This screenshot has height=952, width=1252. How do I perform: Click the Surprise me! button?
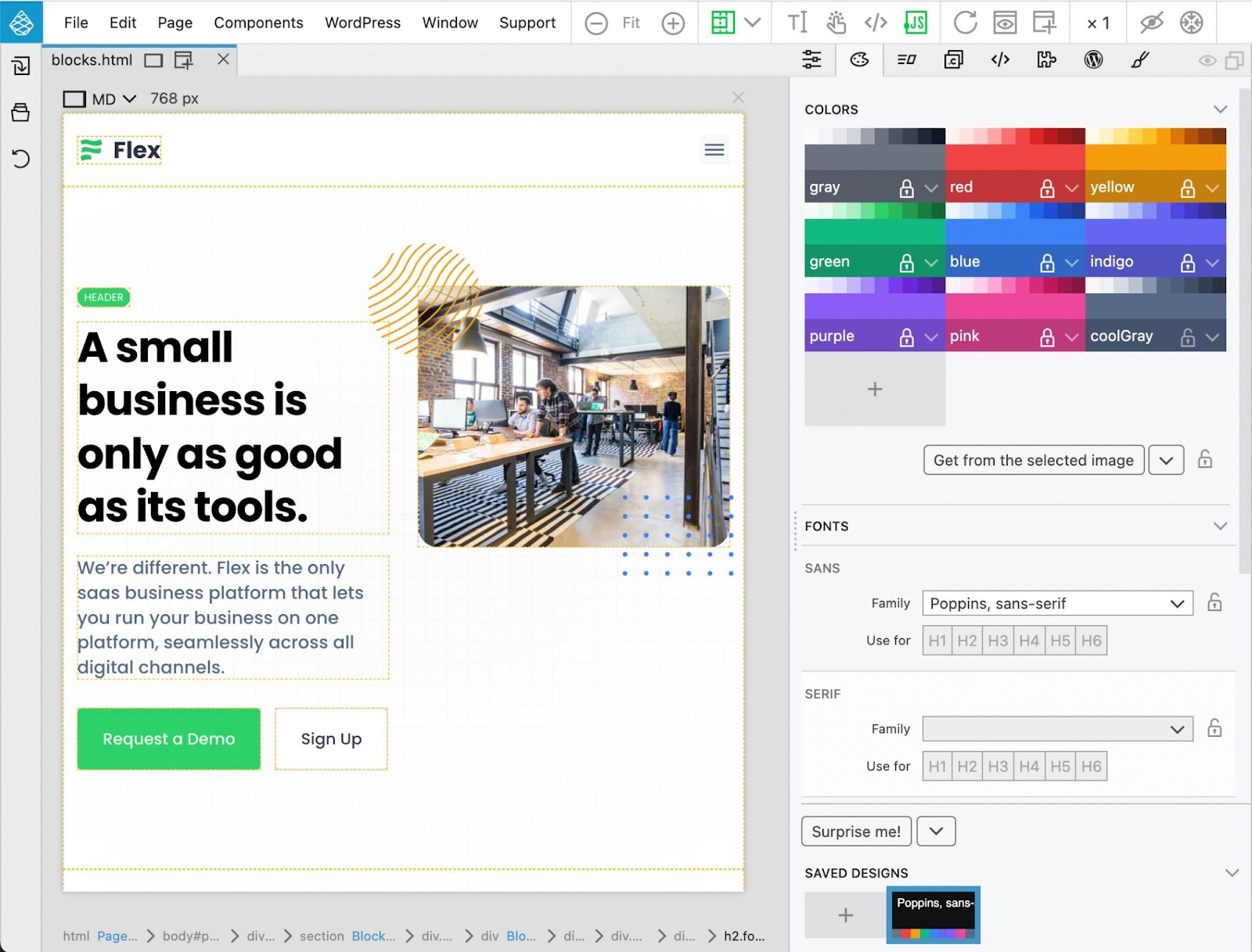856,831
